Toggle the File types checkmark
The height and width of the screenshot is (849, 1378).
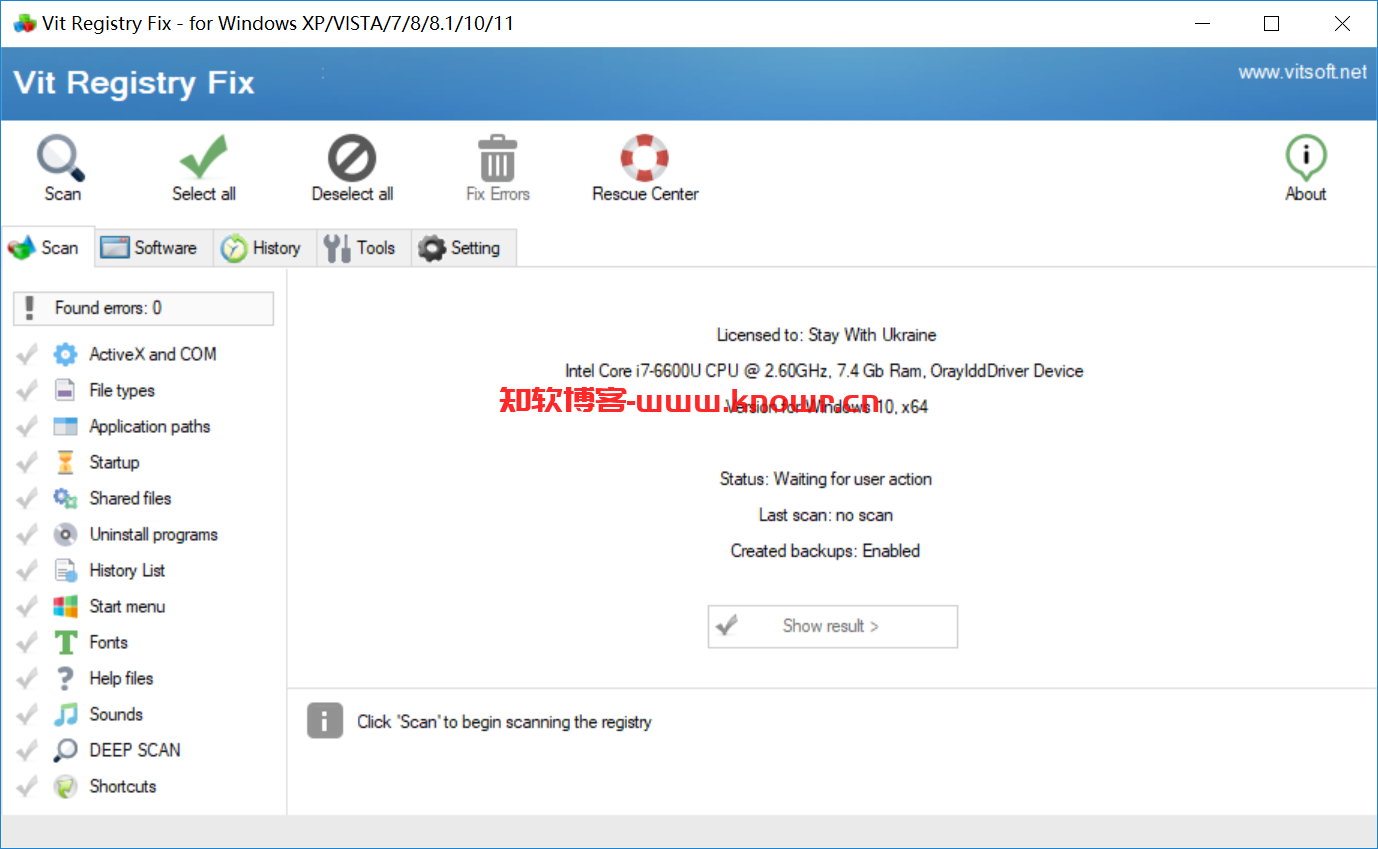pyautogui.click(x=28, y=390)
